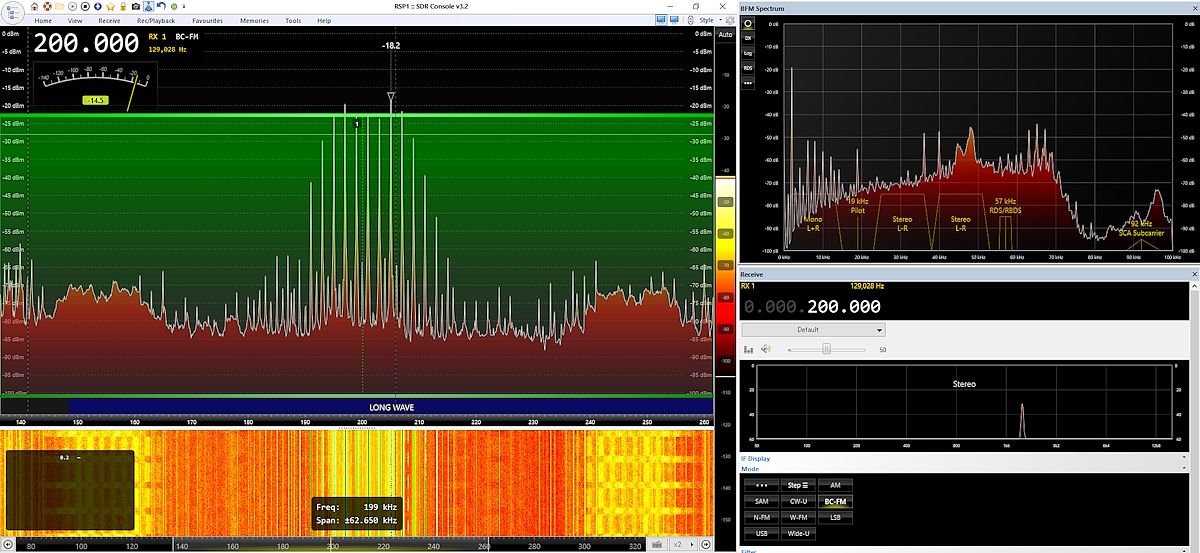Mute audio with the speaker icon
Image resolution: width=1200 pixels, height=553 pixels.
tap(766, 349)
